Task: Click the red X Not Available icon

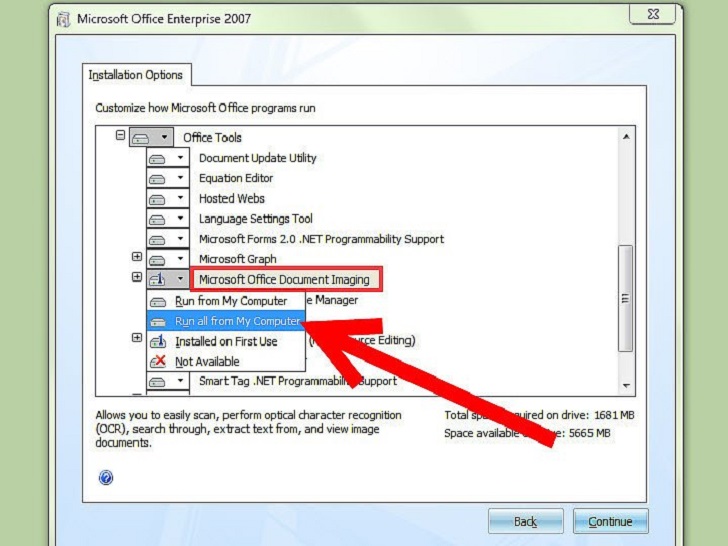Action: click(x=158, y=361)
